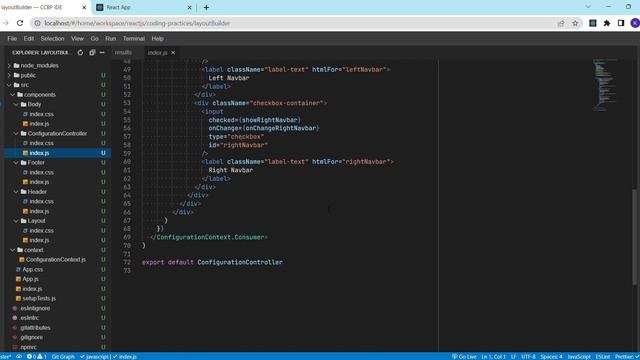Viewport: 640px width, 360px height.
Task: Reload the browser page
Action: click(20, 23)
